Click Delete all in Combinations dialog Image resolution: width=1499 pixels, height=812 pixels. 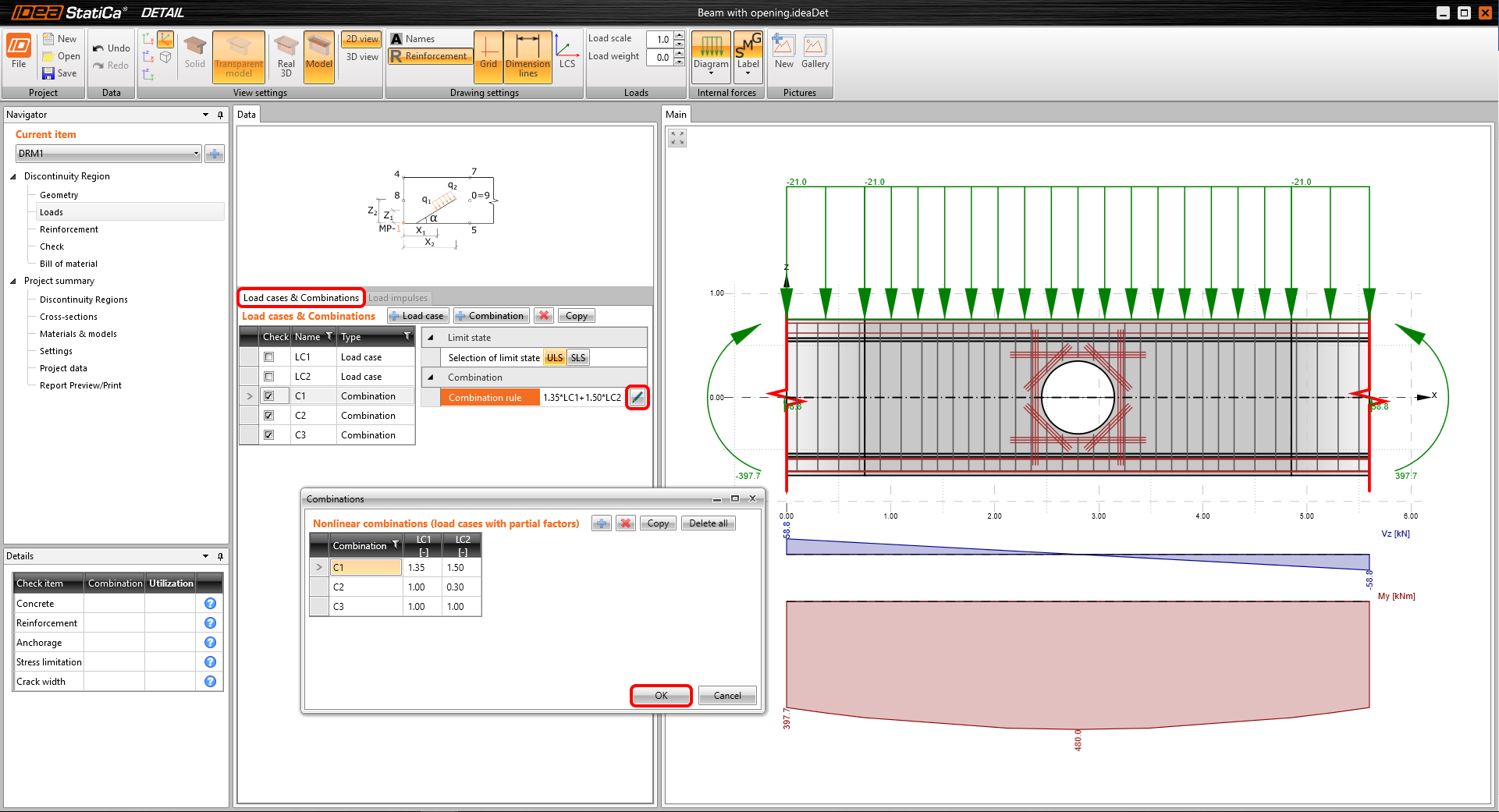pyautogui.click(x=708, y=523)
